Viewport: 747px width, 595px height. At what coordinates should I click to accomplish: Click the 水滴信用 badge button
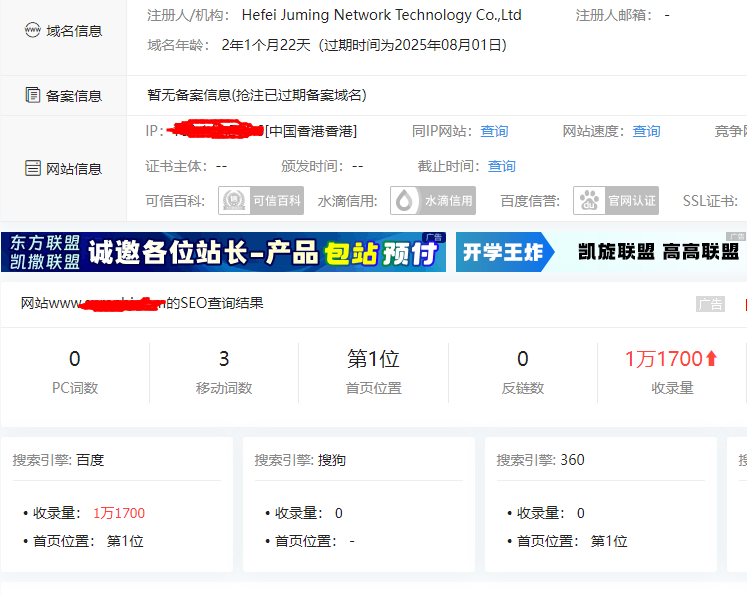[433, 201]
